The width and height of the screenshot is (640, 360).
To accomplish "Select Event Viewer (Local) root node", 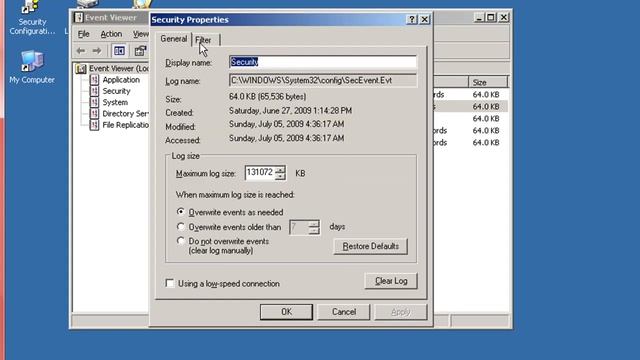I will click(119, 69).
